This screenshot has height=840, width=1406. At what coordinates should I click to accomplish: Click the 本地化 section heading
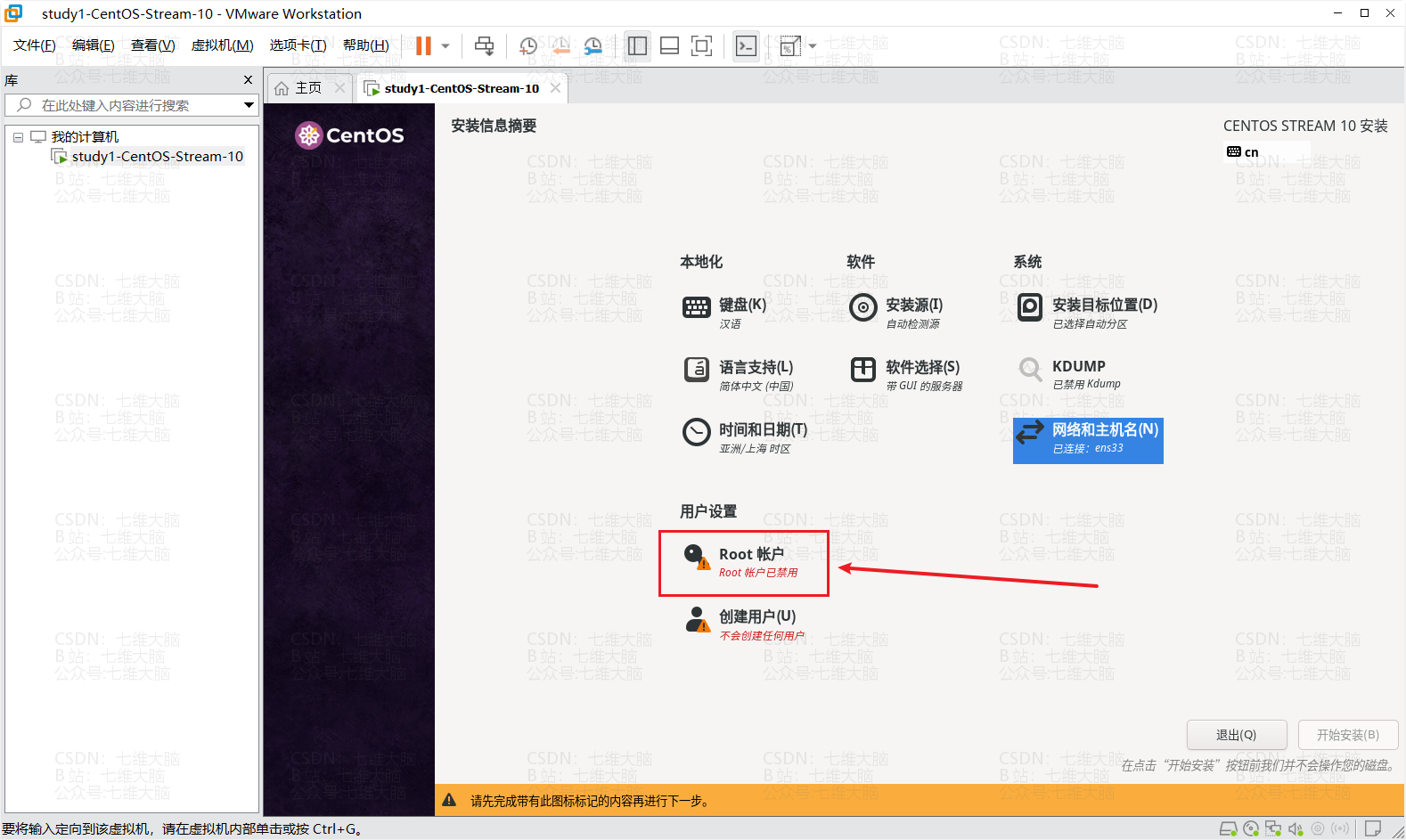[701, 262]
